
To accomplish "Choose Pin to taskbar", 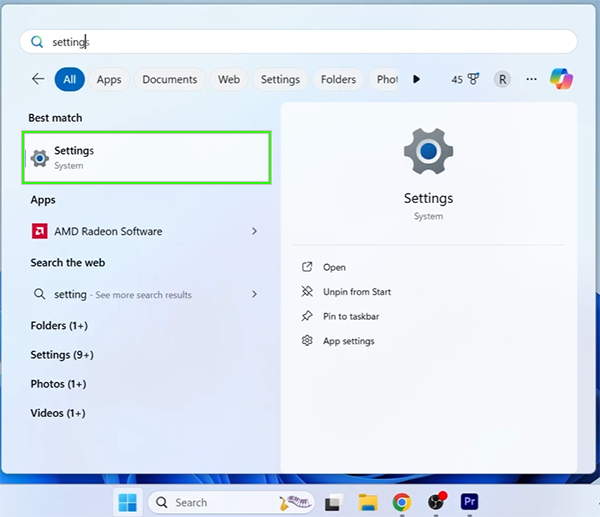I will click(351, 316).
